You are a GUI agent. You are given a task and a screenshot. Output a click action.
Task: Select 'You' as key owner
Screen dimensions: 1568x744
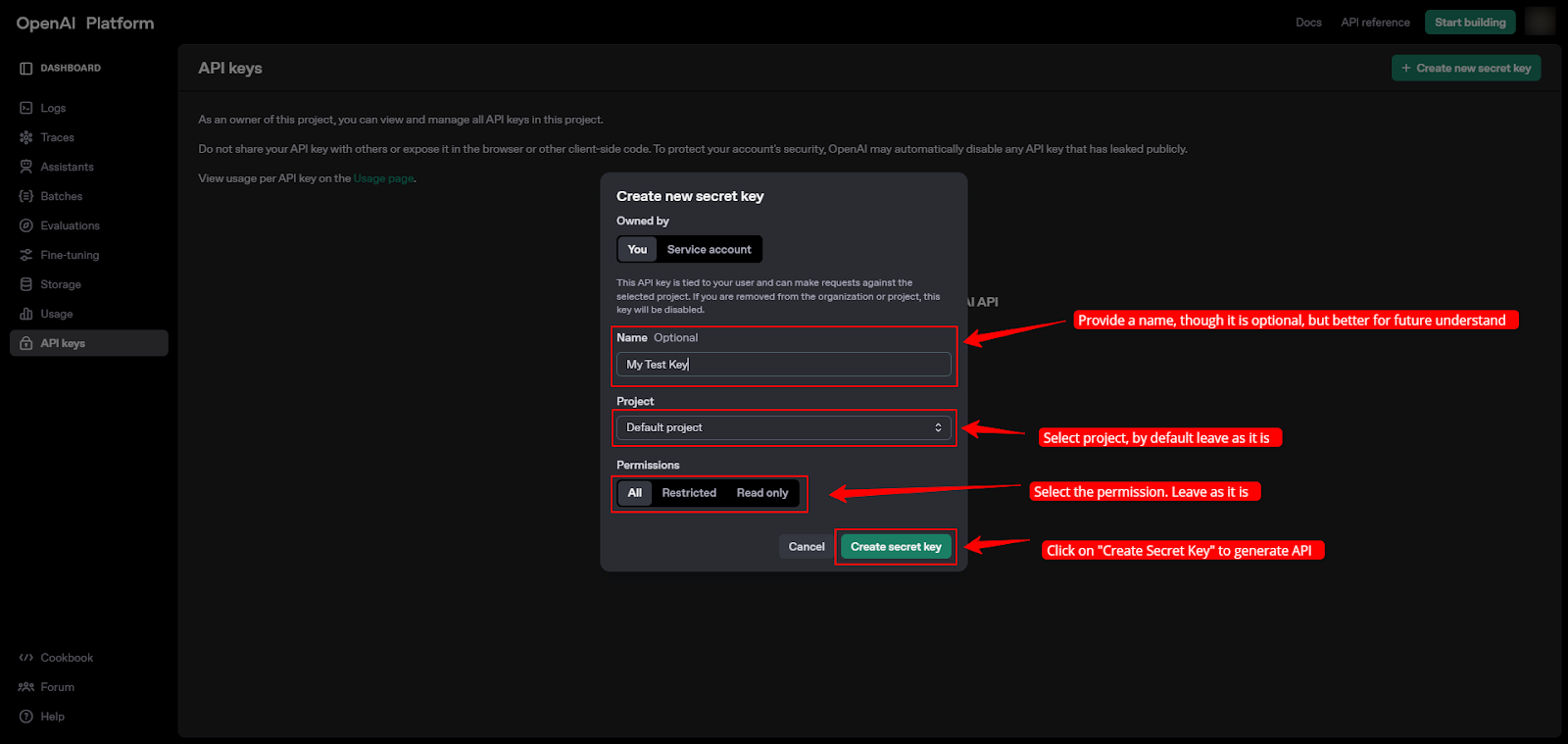[637, 249]
